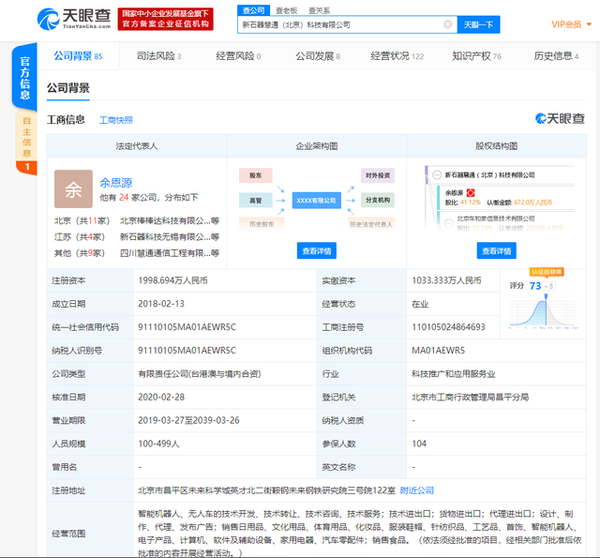This screenshot has width=600, height=558.
Task: Open the 公司背景 tab
Action: click(78, 56)
